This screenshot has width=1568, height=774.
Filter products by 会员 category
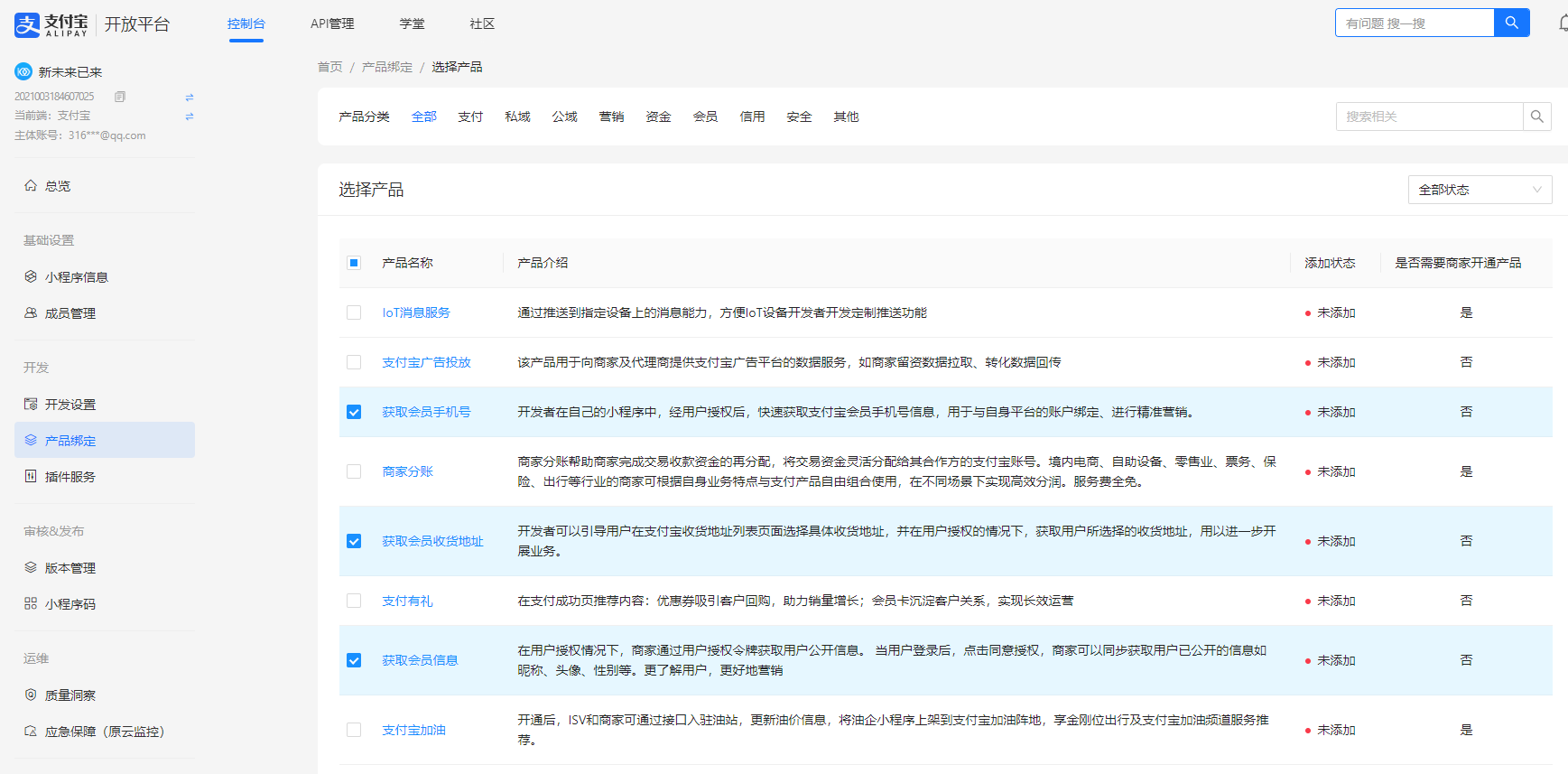point(706,117)
